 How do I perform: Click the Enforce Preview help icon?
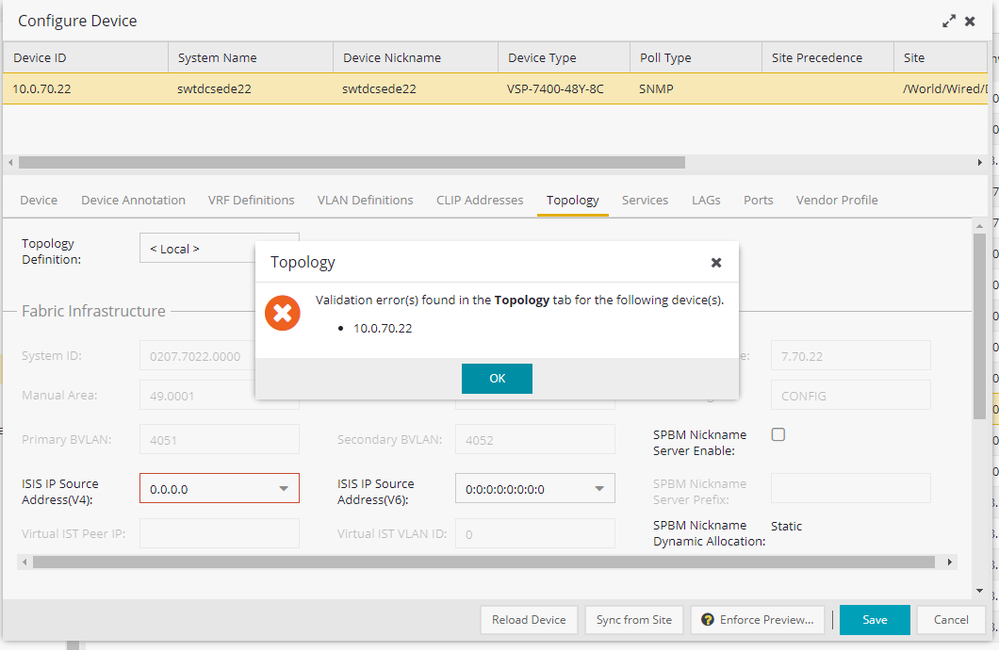click(x=708, y=620)
